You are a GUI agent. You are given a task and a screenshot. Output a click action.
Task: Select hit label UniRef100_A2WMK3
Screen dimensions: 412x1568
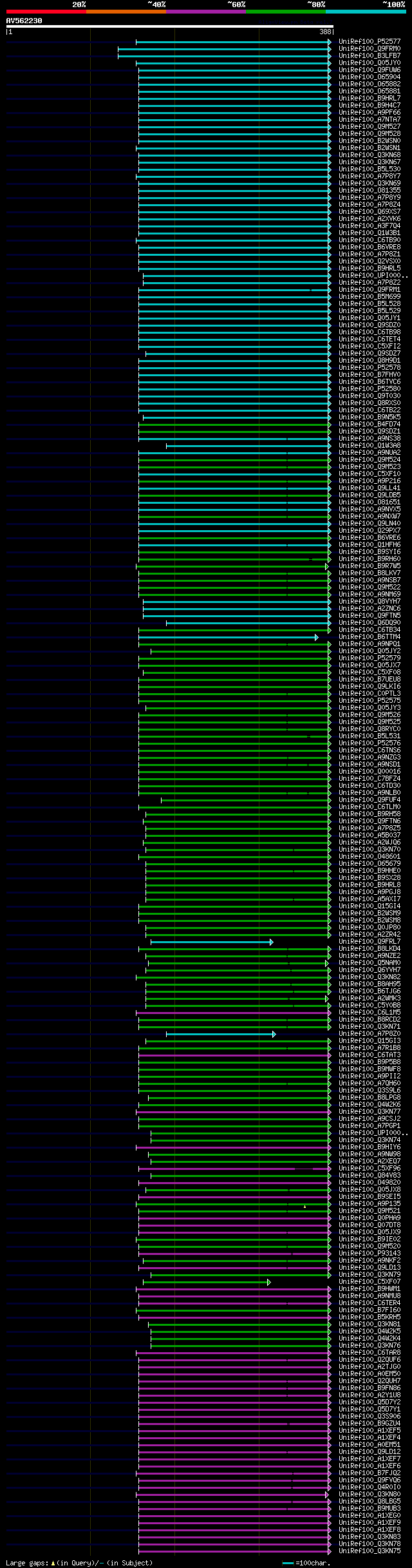[370, 999]
